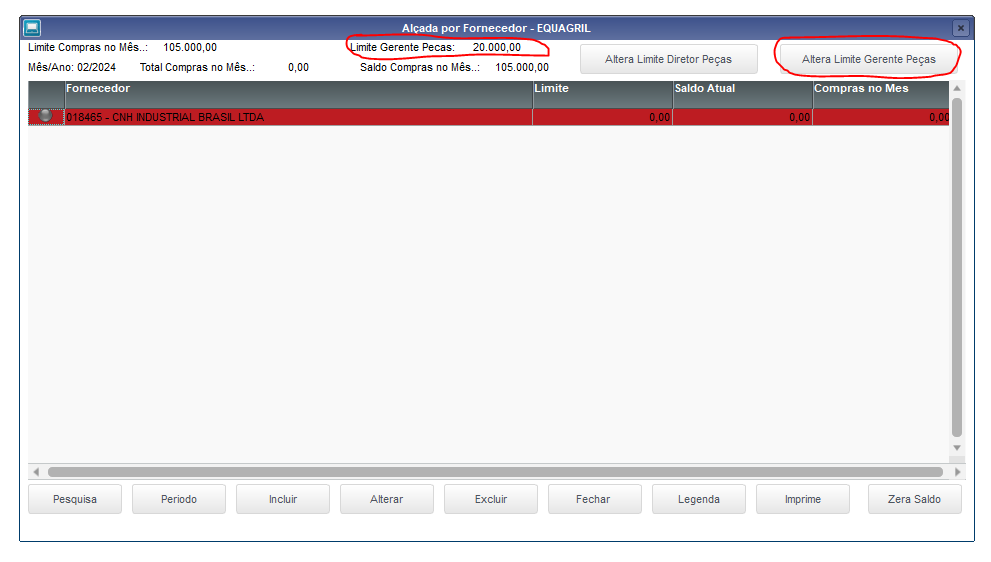The image size is (991, 562).
Task: Add a supplier with Incluir
Action: click(x=283, y=499)
